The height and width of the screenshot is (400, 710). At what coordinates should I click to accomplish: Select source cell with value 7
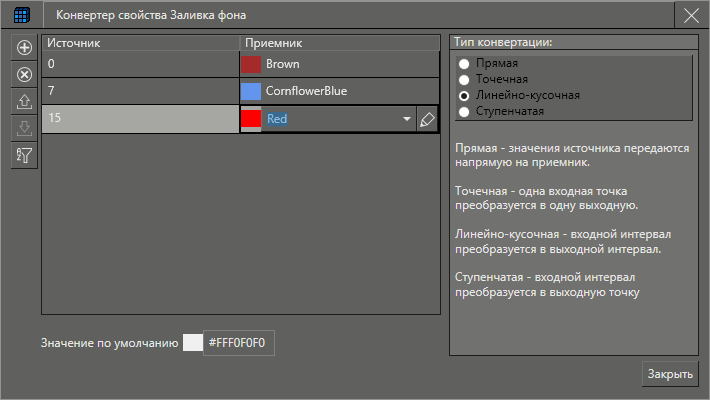point(140,91)
